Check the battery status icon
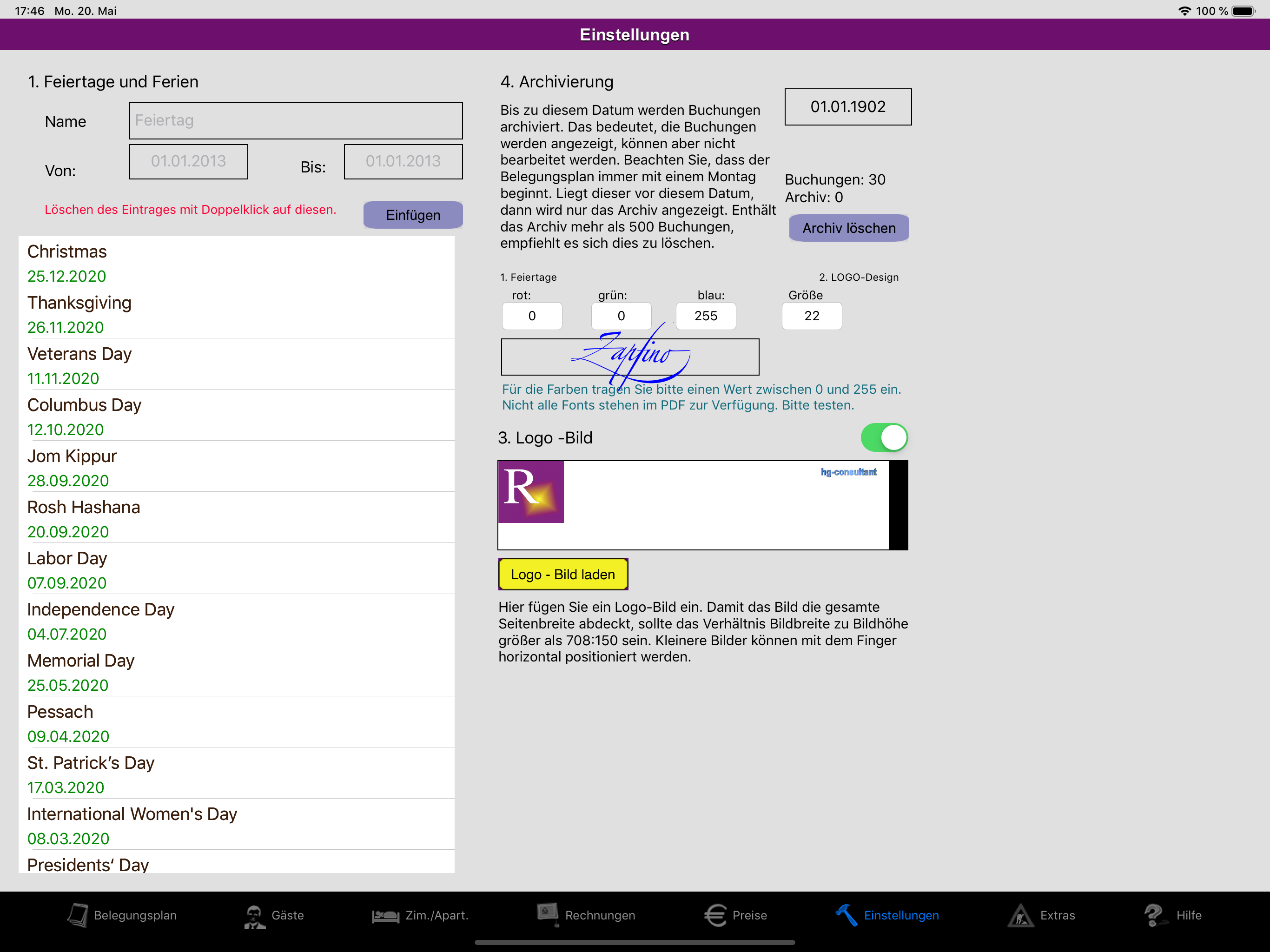The width and height of the screenshot is (1270, 952). 1244,11
